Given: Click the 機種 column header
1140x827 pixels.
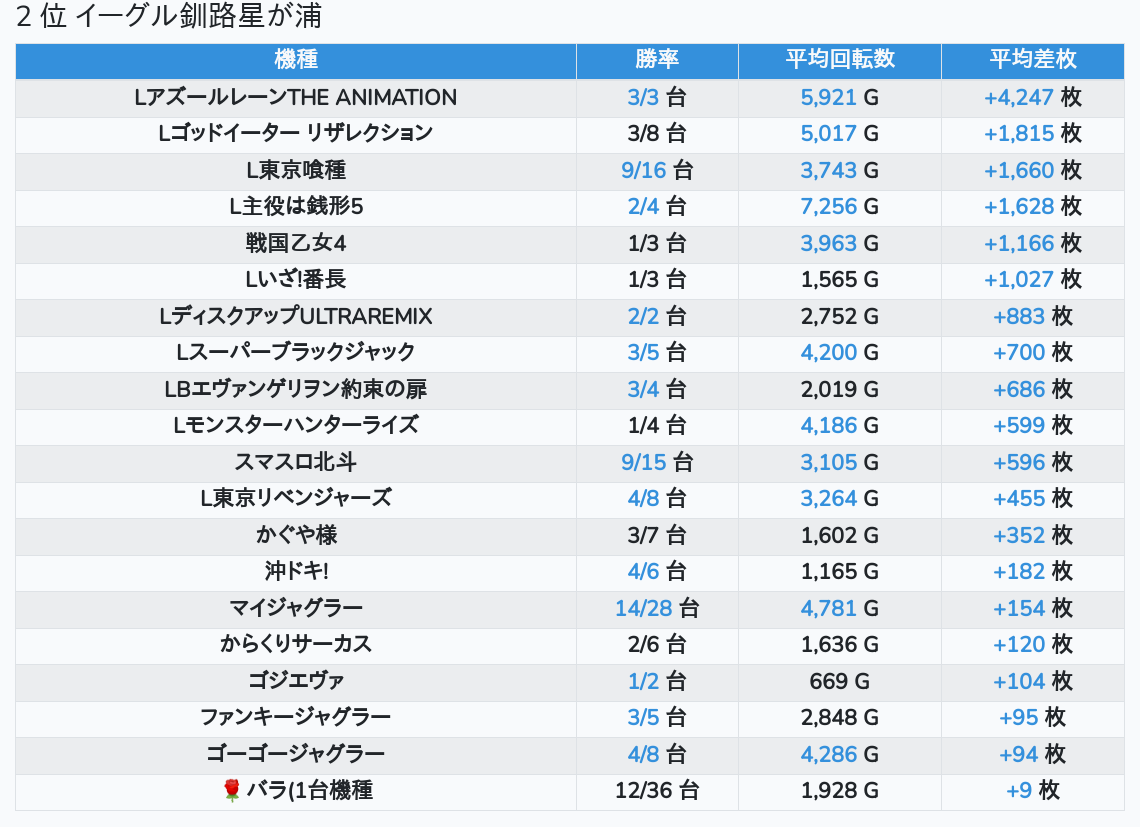Looking at the screenshot, I should [296, 60].
